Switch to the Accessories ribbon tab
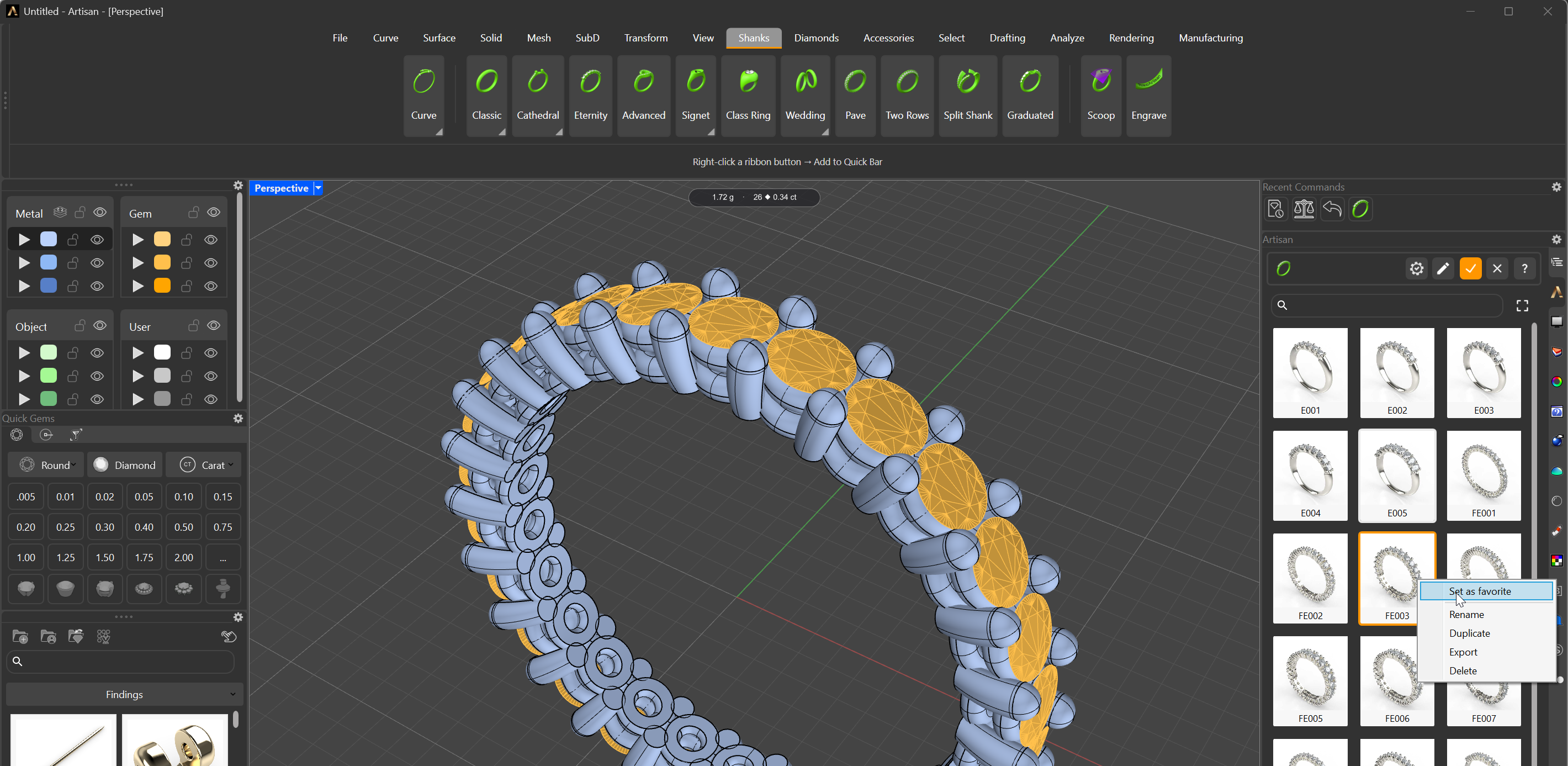The height and width of the screenshot is (766, 1568). tap(888, 38)
